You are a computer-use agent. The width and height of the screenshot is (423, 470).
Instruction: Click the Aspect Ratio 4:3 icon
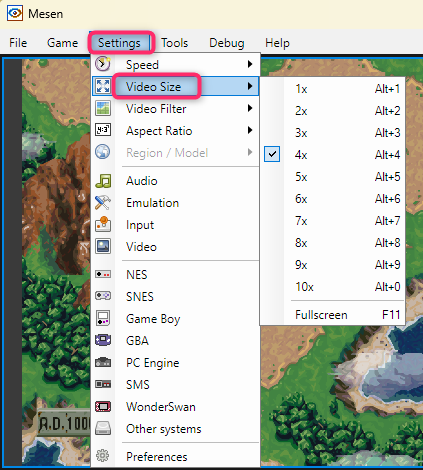click(x=103, y=130)
